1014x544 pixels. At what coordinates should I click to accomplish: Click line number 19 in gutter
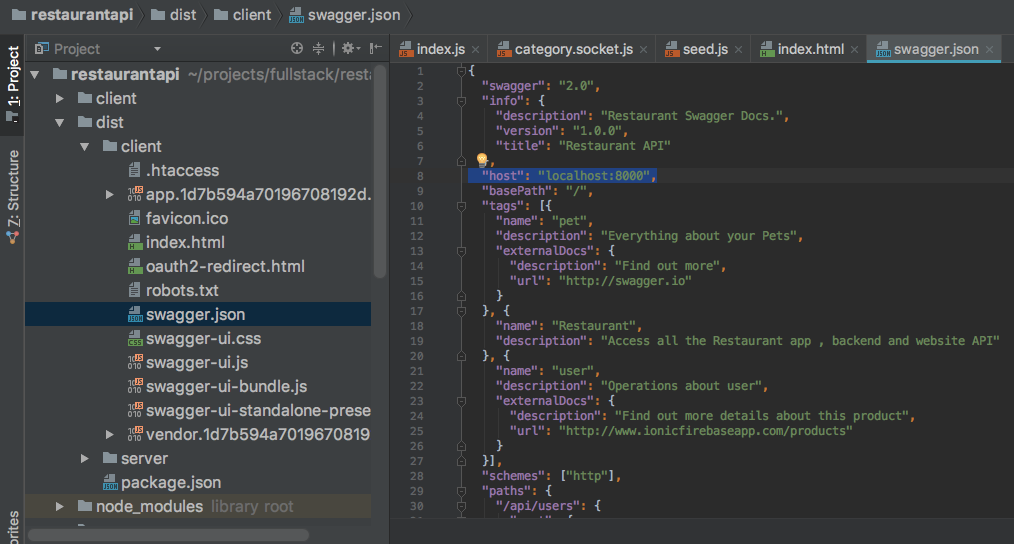coord(416,341)
